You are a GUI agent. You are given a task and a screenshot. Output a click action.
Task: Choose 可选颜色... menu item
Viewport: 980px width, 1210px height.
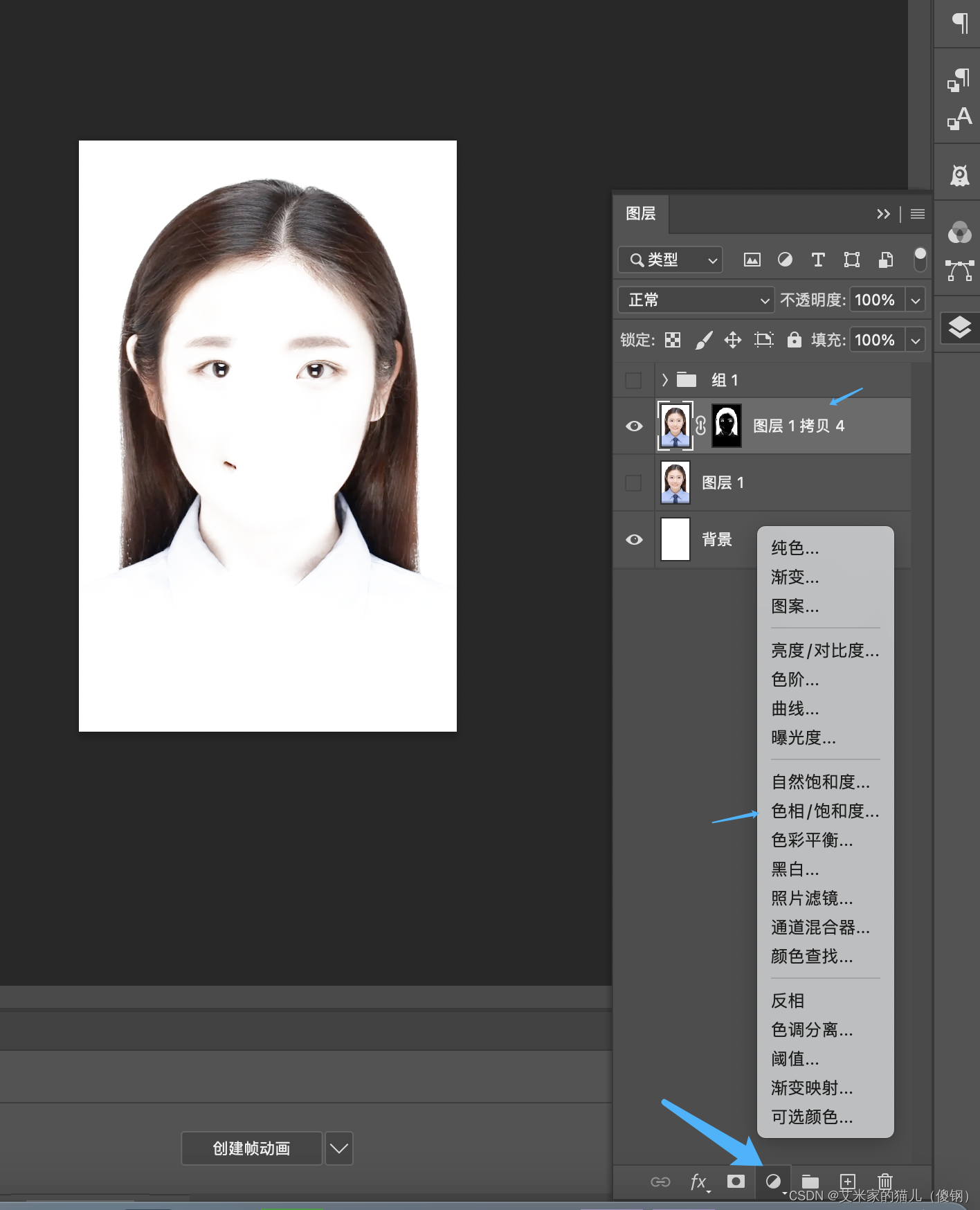pos(812,1117)
